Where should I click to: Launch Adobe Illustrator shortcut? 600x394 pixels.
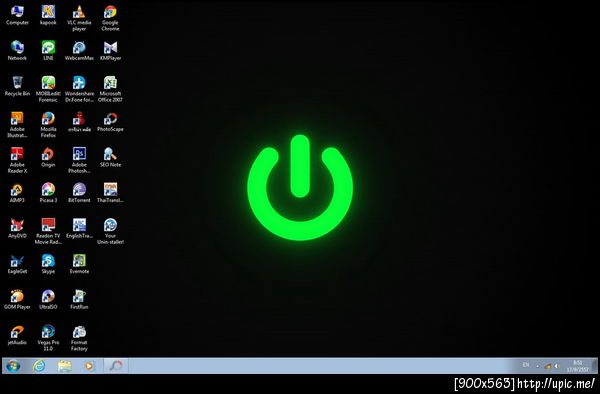17,125
